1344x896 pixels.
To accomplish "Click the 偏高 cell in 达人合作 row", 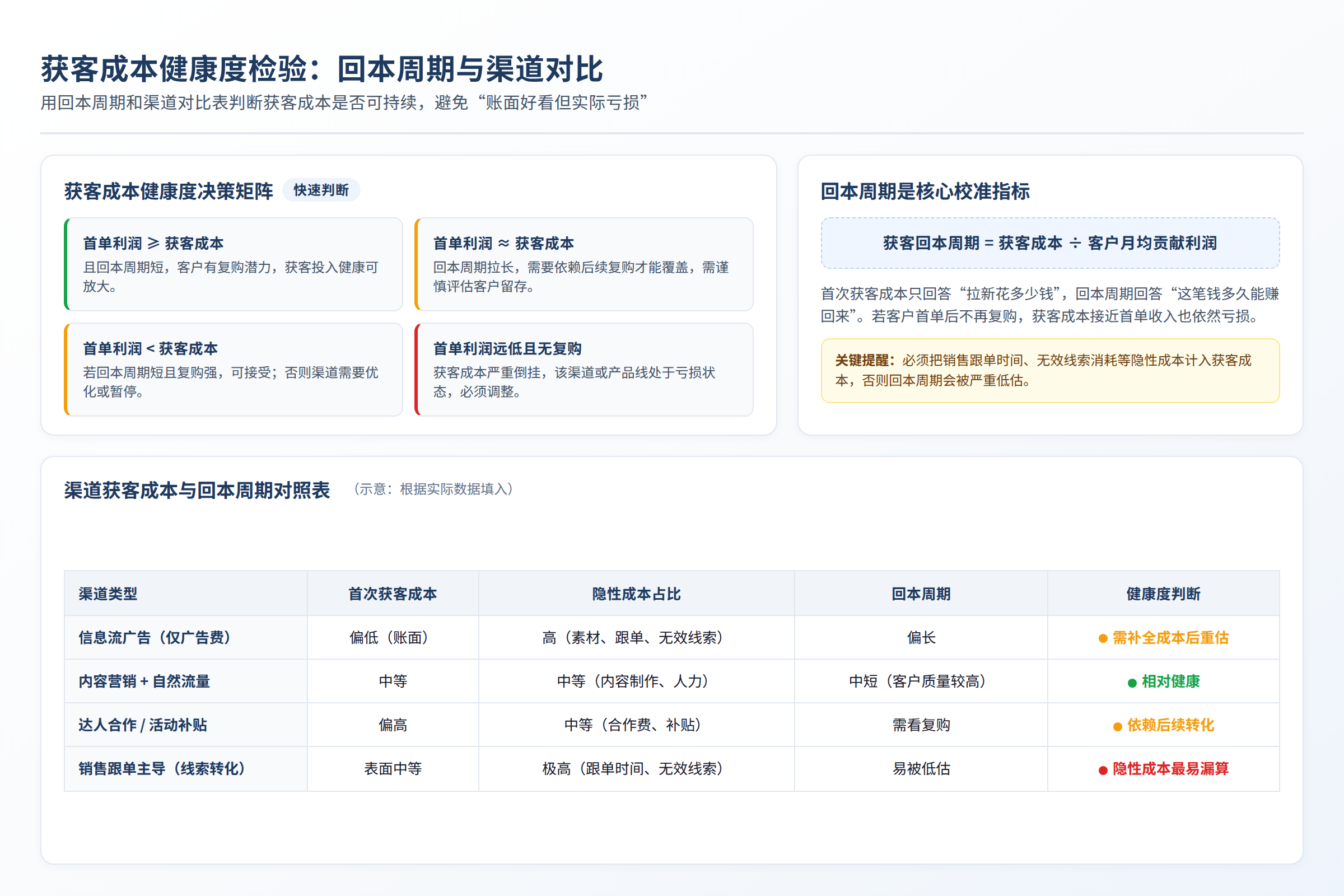I will 393,725.
